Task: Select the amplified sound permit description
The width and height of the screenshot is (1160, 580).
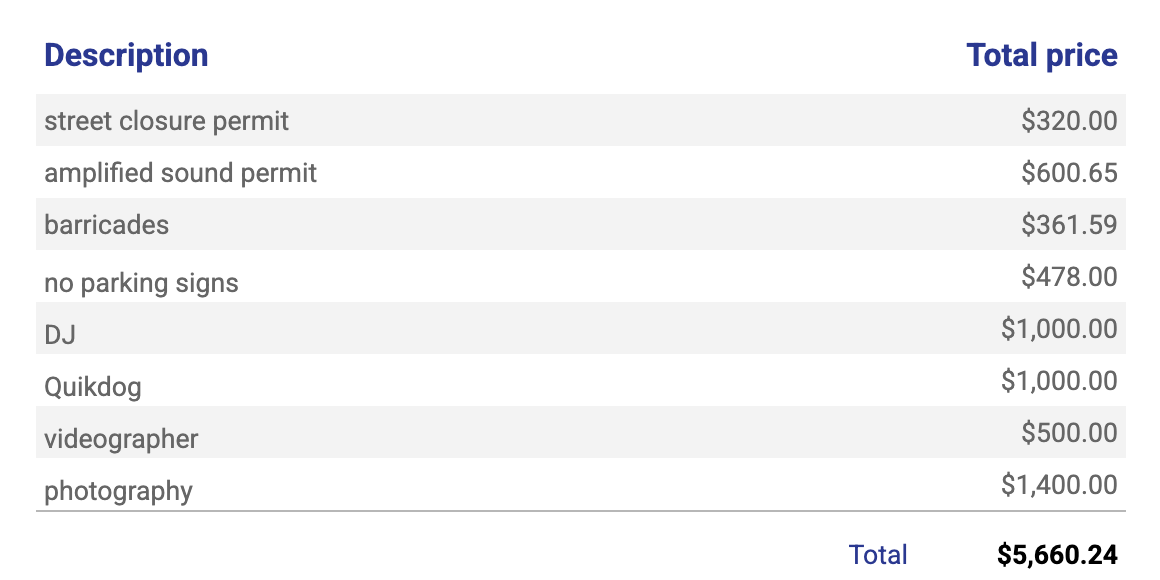Action: [x=181, y=173]
